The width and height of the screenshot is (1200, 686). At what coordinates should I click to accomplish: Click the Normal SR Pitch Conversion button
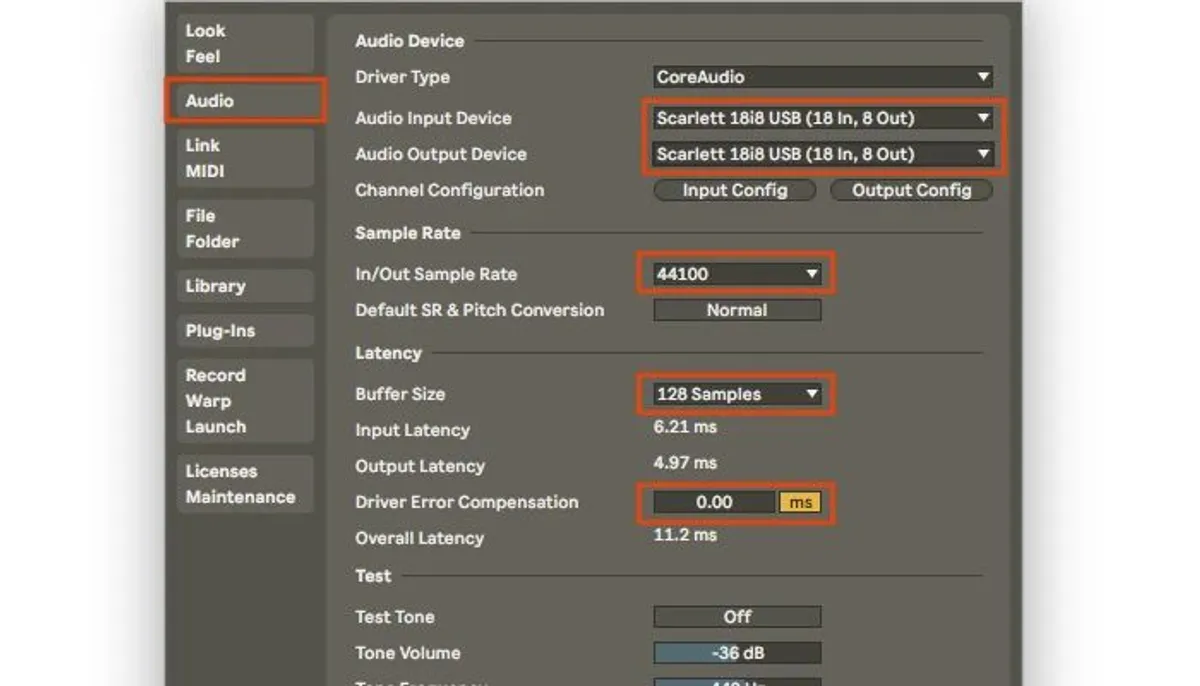[x=736, y=310]
